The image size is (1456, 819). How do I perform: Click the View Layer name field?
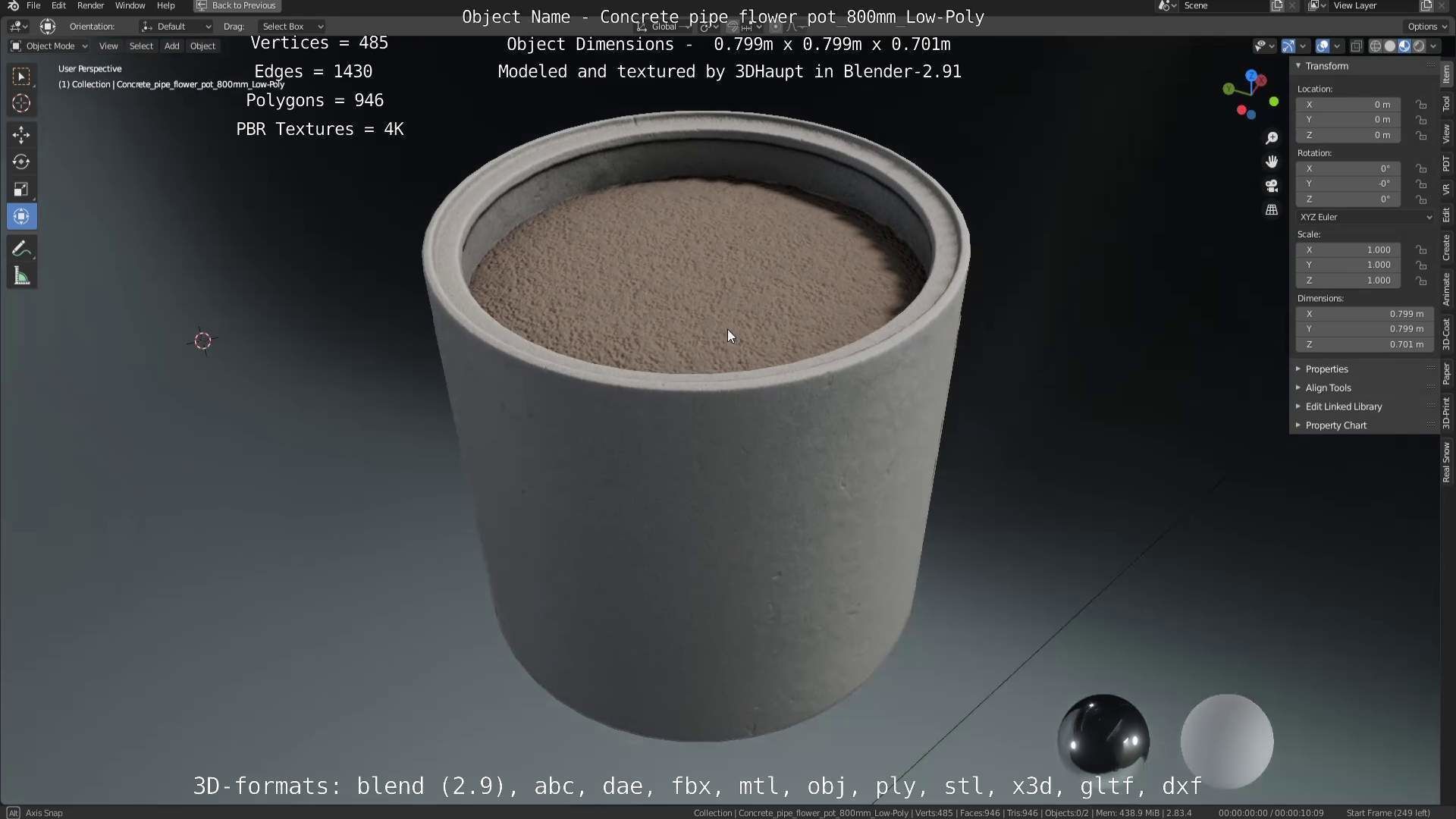pyautogui.click(x=1374, y=5)
